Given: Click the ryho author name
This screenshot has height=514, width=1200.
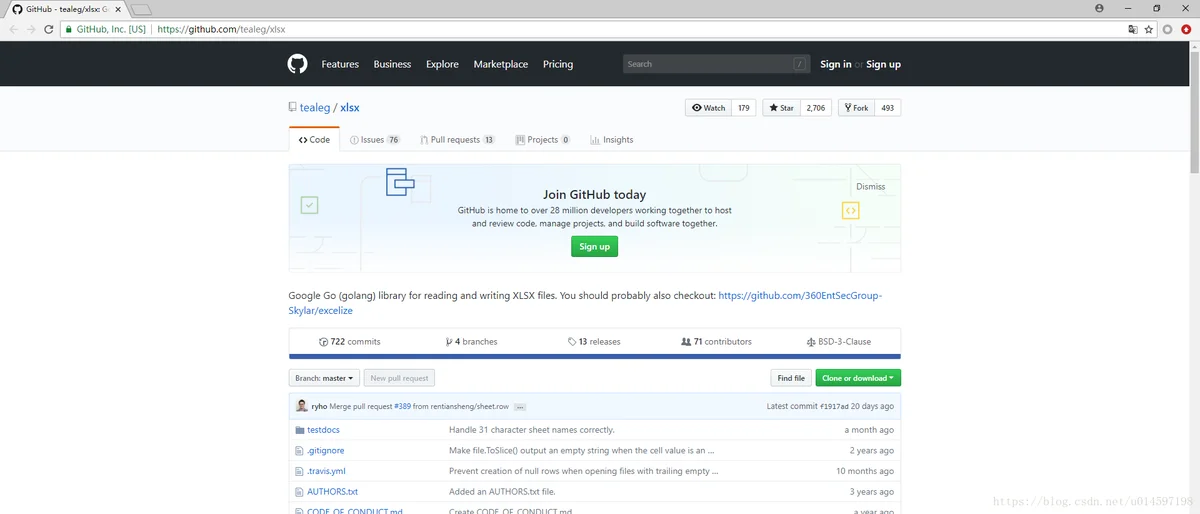Looking at the screenshot, I should [319, 407].
